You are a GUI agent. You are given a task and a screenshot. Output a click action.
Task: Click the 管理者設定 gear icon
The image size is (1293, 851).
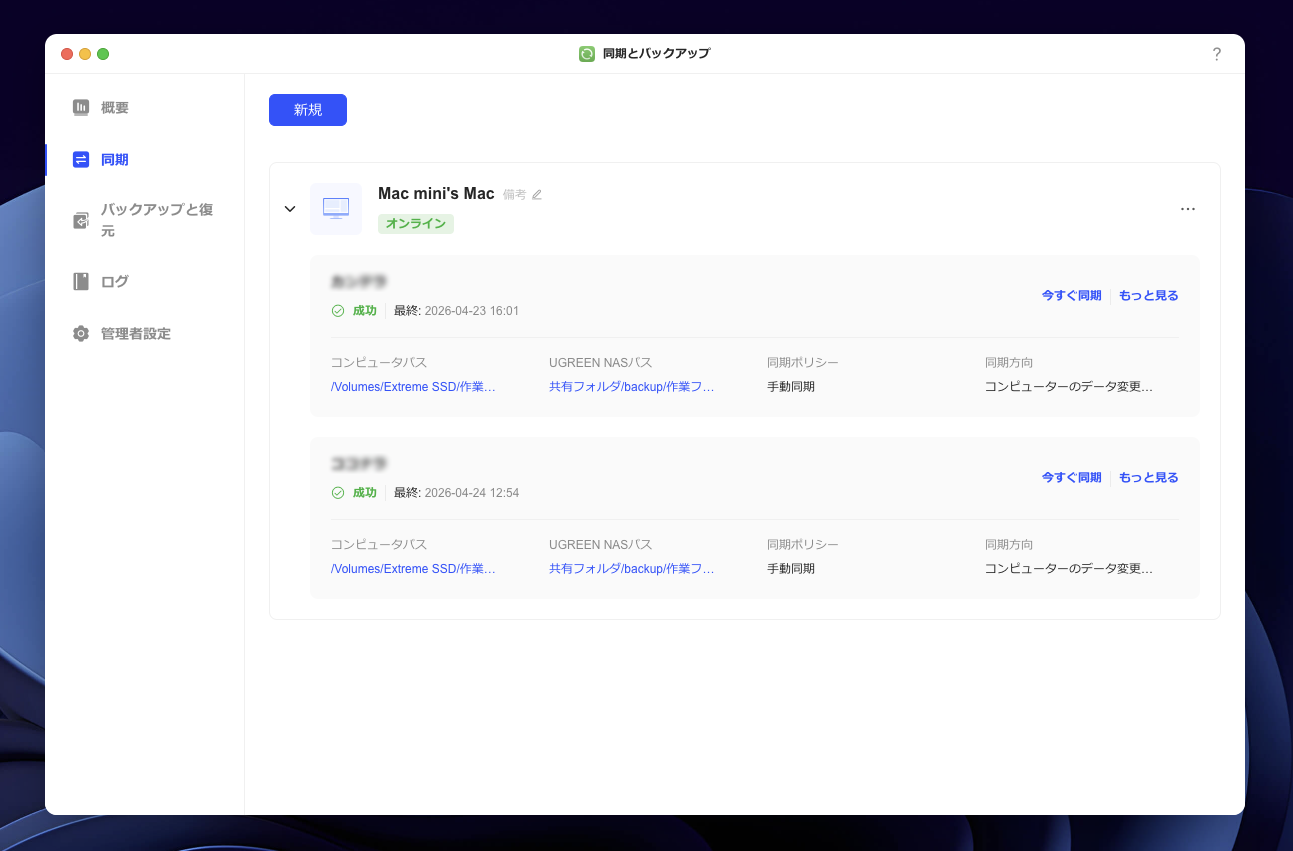[x=81, y=333]
